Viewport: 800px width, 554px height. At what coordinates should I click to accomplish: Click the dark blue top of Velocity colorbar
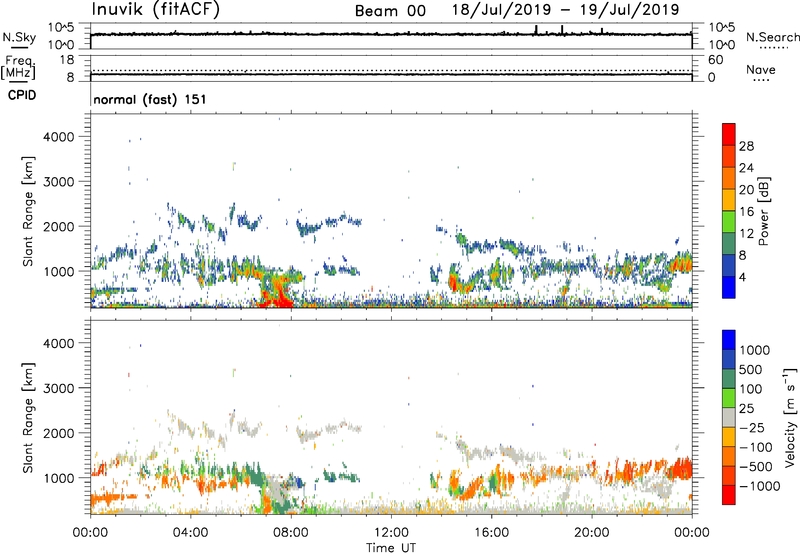tap(729, 340)
